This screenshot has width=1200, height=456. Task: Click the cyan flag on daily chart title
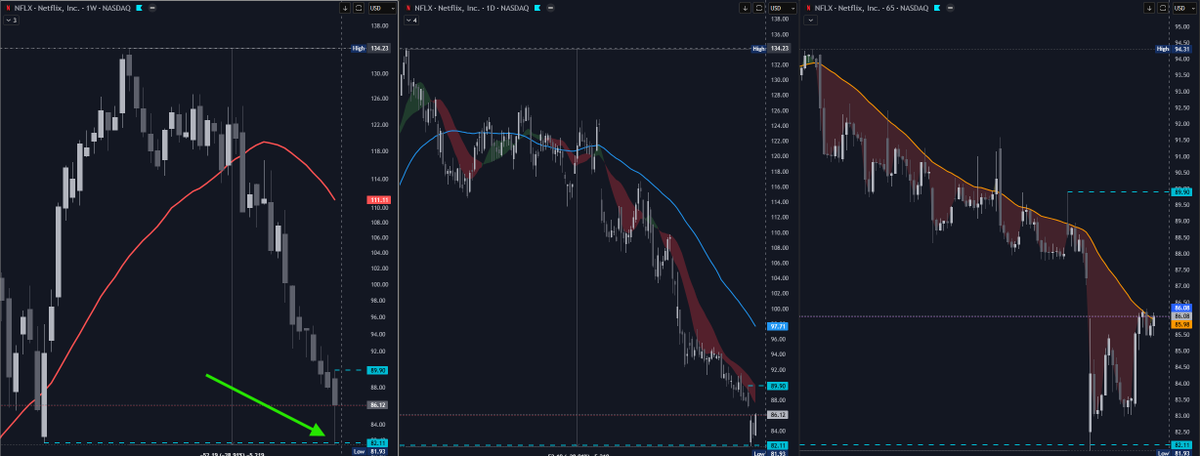click(x=537, y=8)
